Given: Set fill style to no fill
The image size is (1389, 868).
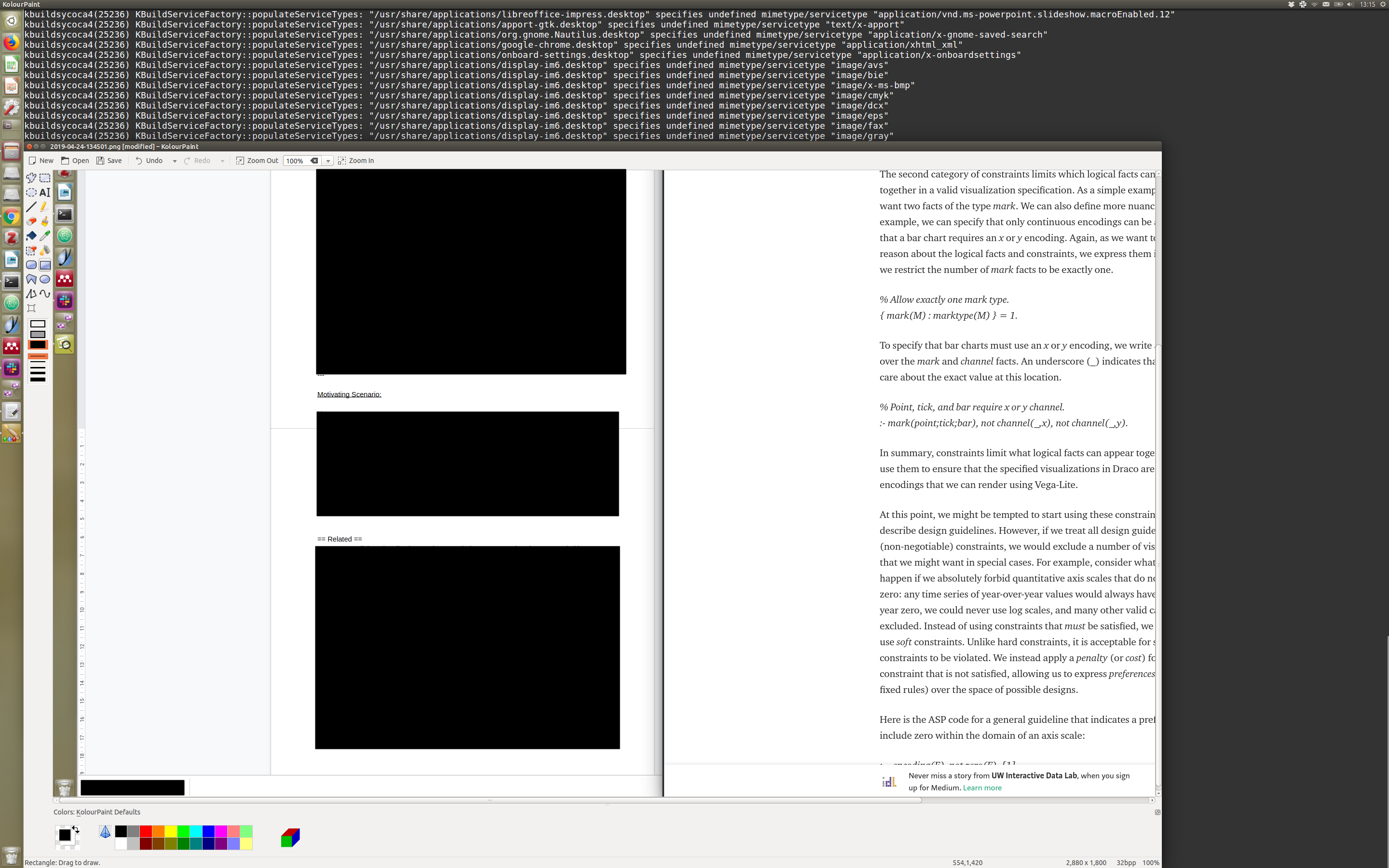Looking at the screenshot, I should 38,324.
